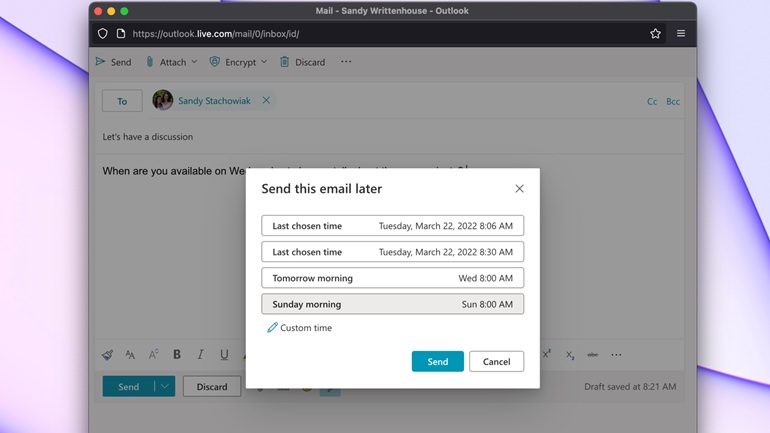Screen dimensions: 770x433
Task: Choose Sunday morning 8:00 AM option
Action: [392, 304]
